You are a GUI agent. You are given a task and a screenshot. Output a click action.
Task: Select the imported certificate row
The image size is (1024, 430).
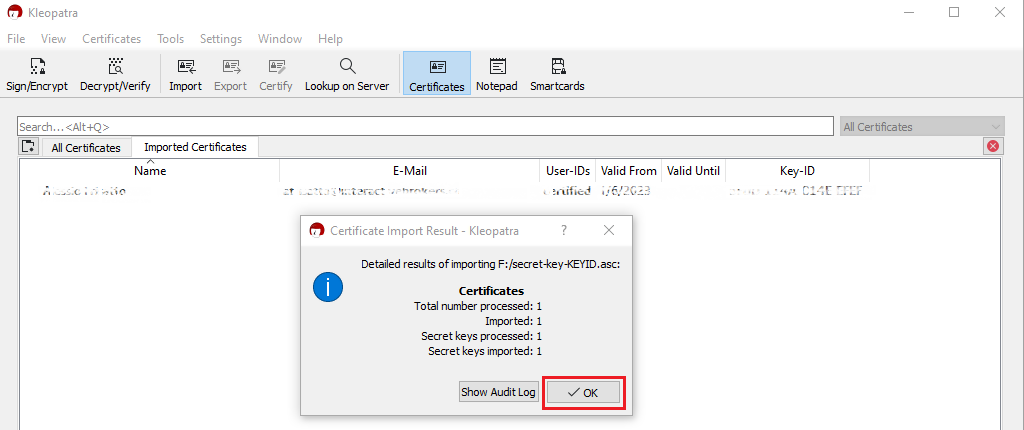tap(445, 191)
